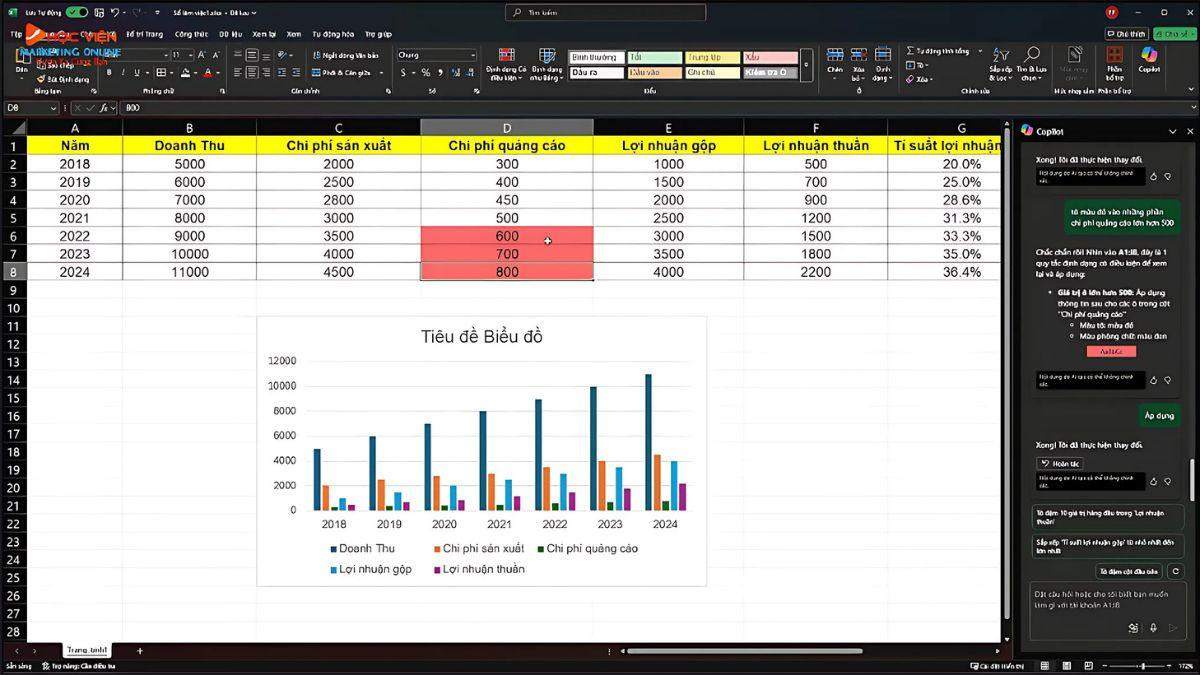The height and width of the screenshot is (675, 1200).
Task: Click the Decrease Font Size icon
Action: 216,55
